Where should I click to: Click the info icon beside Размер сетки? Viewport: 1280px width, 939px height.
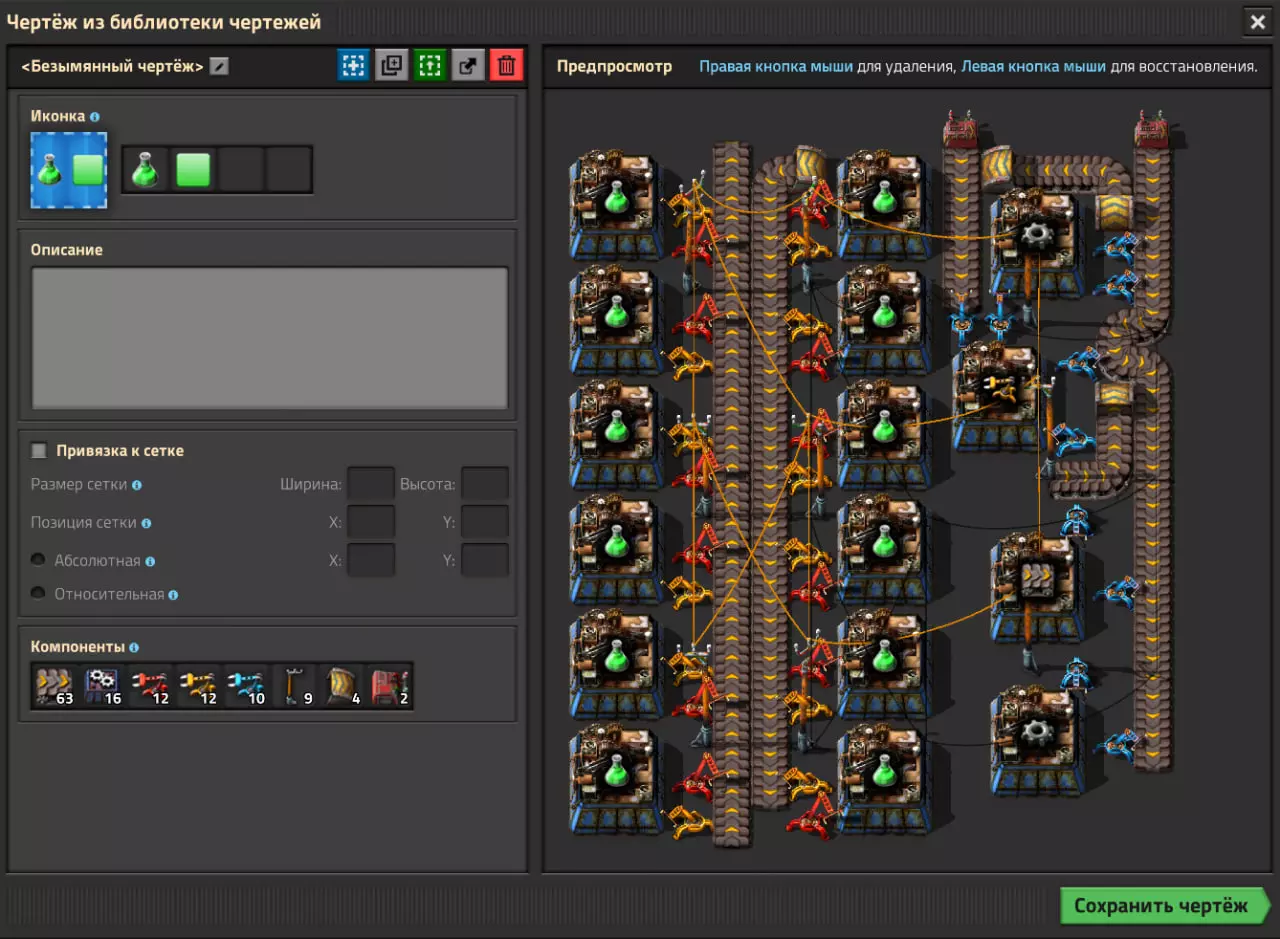tap(137, 485)
